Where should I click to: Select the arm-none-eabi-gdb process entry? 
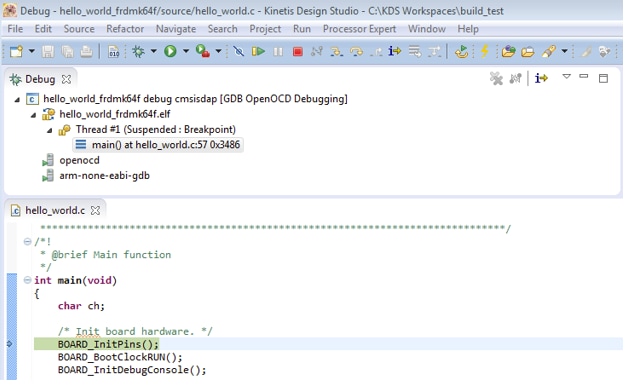pos(104,176)
